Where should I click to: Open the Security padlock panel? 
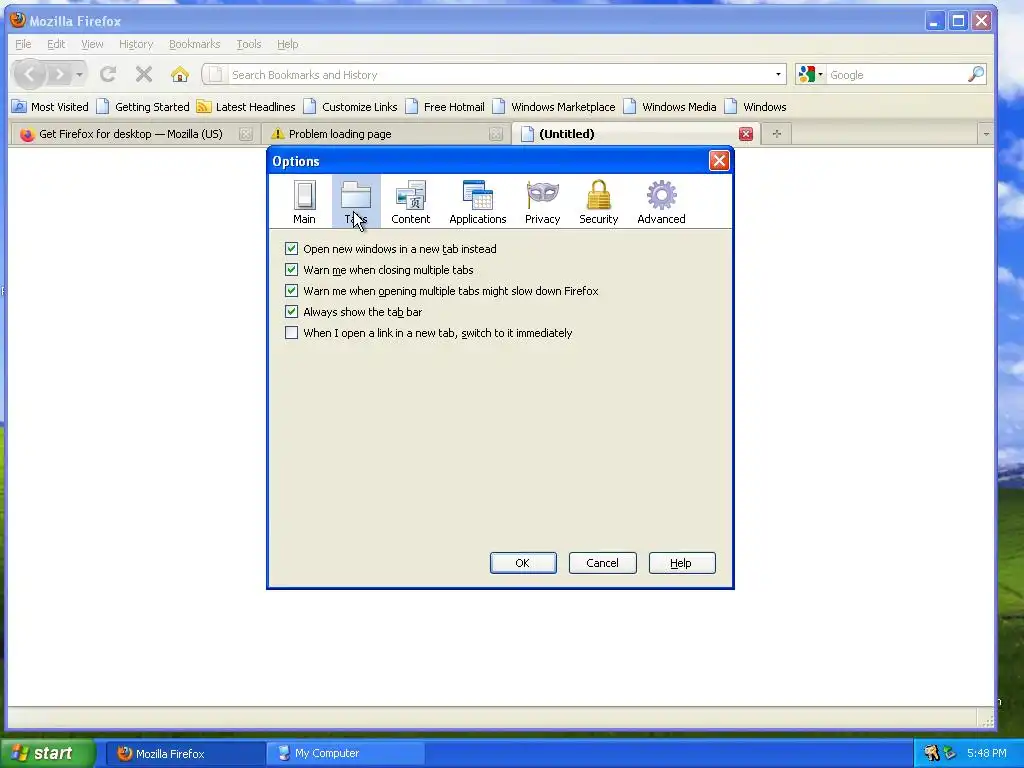pos(598,202)
